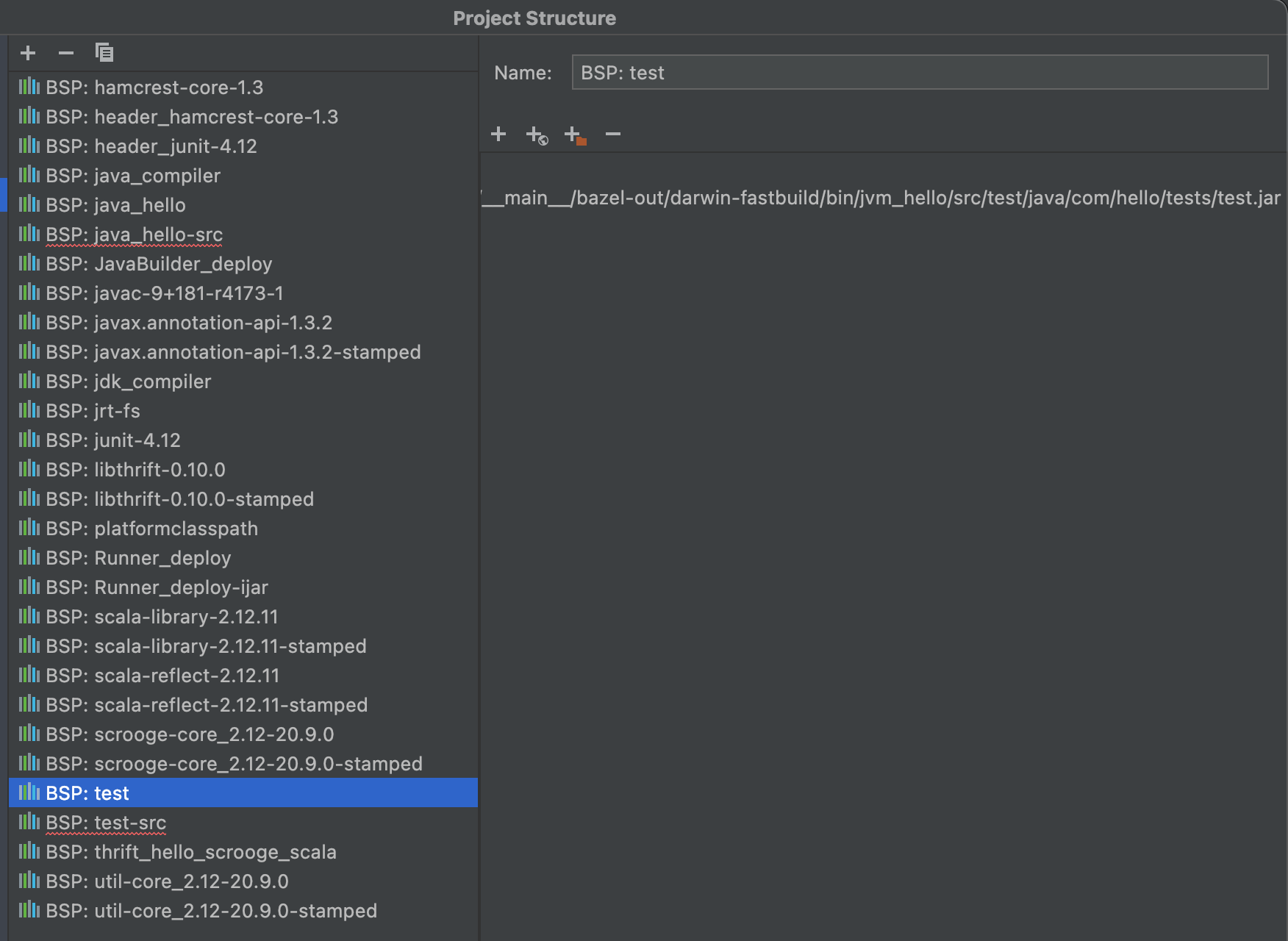Screen dimensions: 1288x941
Task: Click the minus icon to remove attached jar
Action: (x=613, y=134)
